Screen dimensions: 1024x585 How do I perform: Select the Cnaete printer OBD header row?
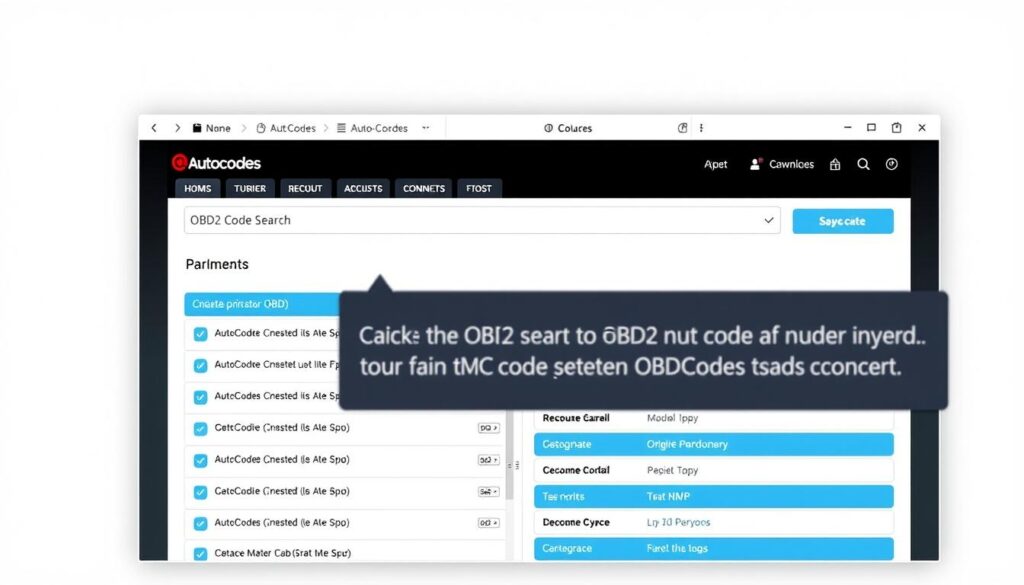(262, 304)
